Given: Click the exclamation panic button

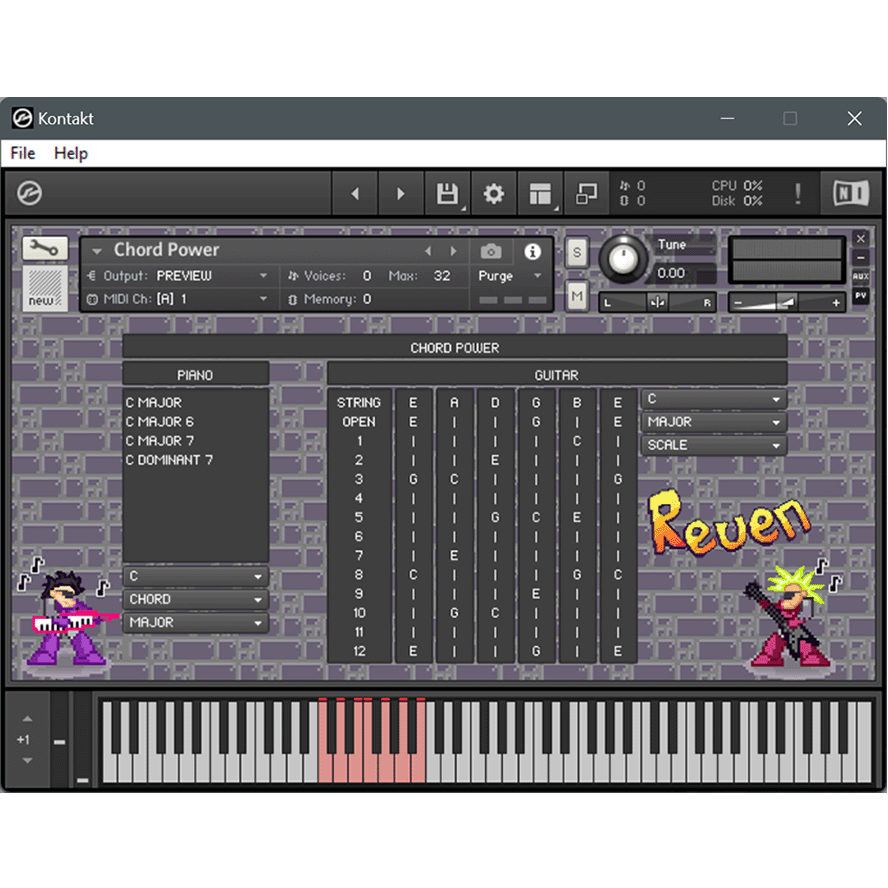Looking at the screenshot, I should point(797,194).
